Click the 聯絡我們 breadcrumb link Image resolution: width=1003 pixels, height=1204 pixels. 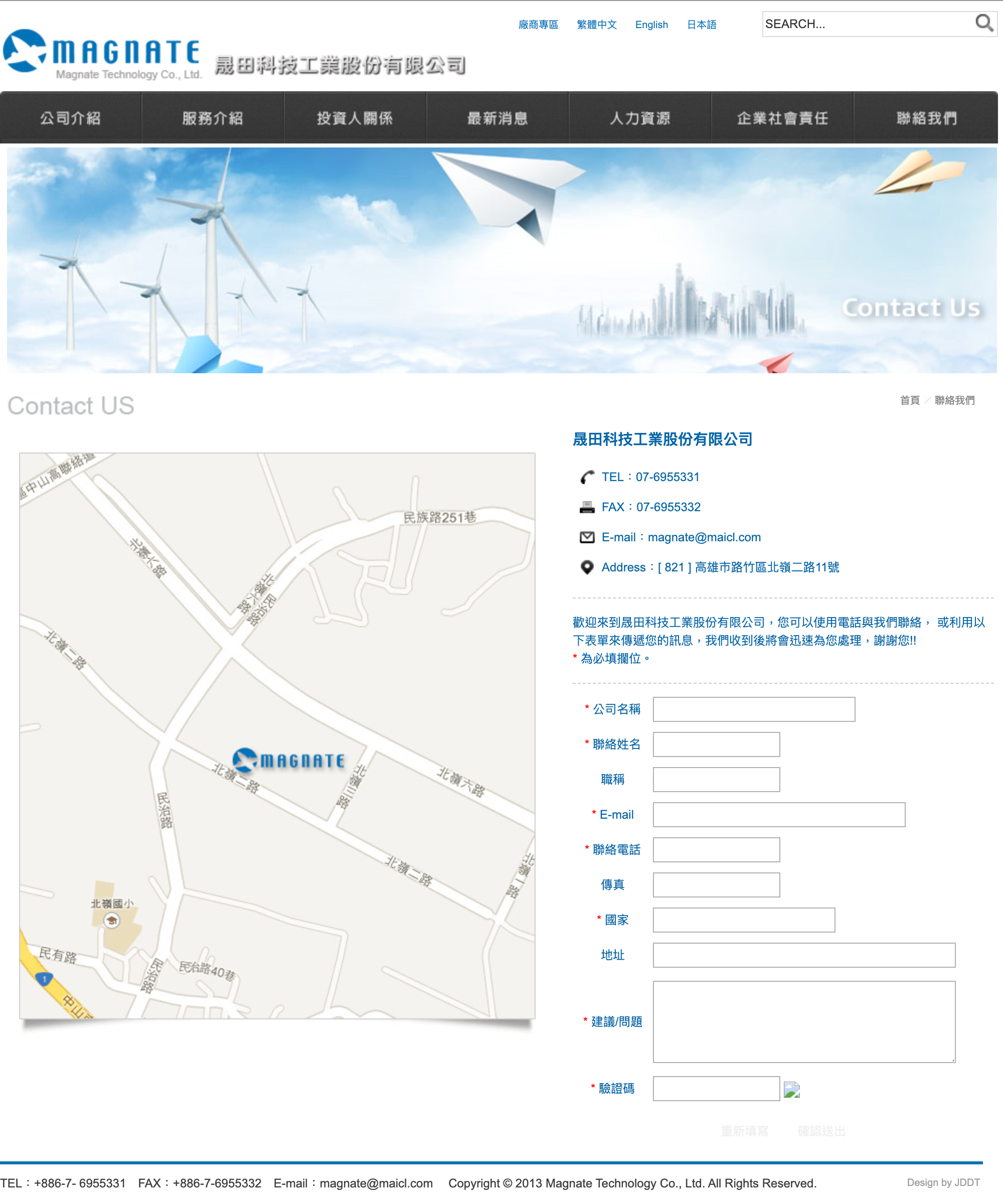click(954, 400)
